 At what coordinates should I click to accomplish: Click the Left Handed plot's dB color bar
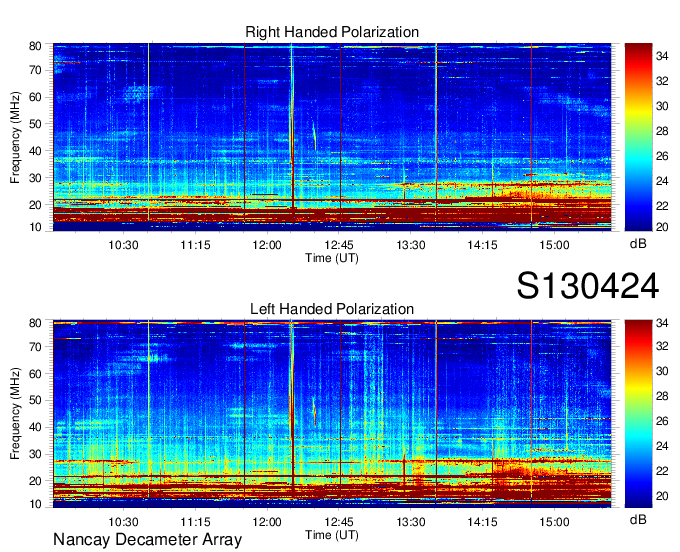(638, 414)
